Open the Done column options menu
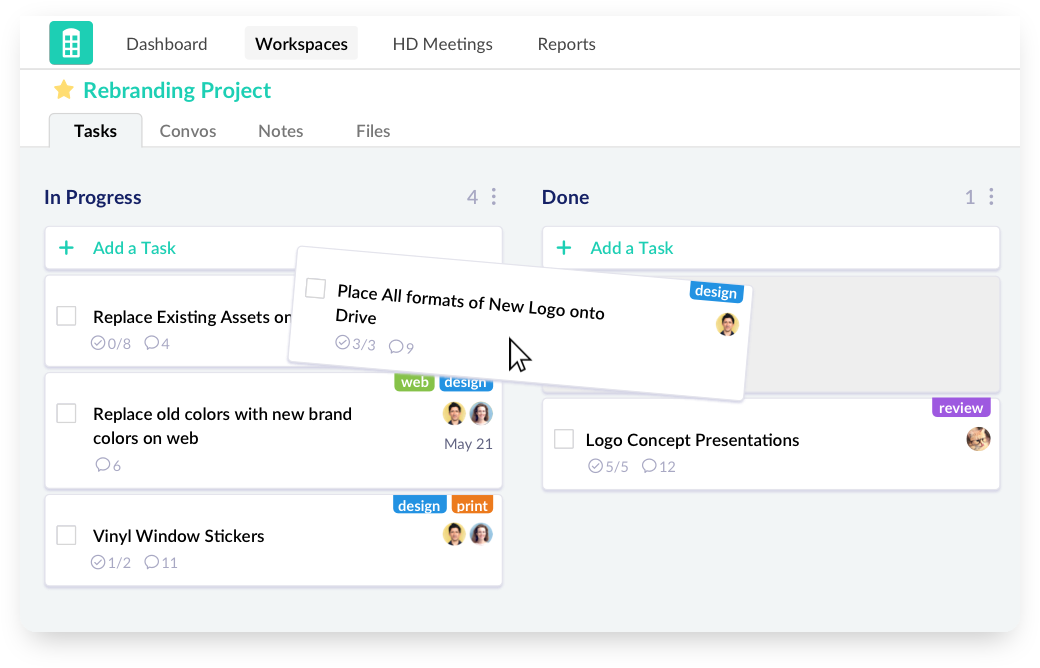This screenshot has height=668, width=1040. pyautogui.click(x=992, y=196)
